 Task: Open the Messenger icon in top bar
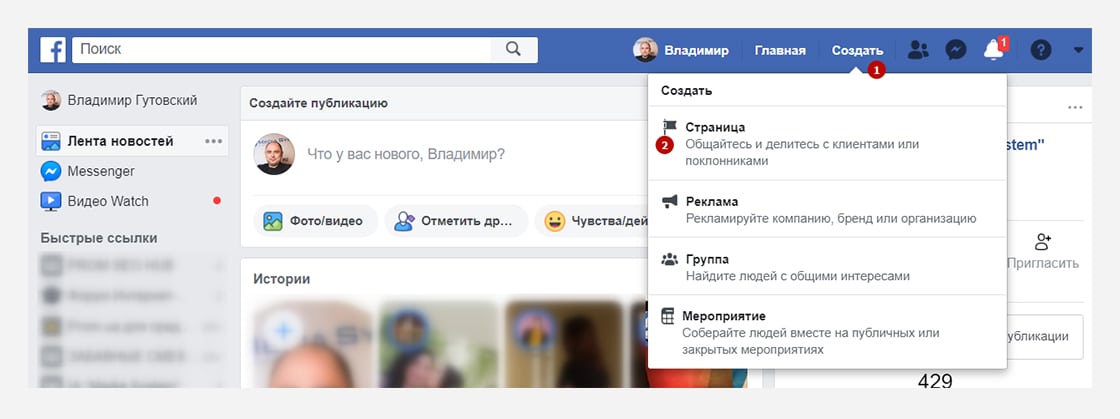click(956, 50)
